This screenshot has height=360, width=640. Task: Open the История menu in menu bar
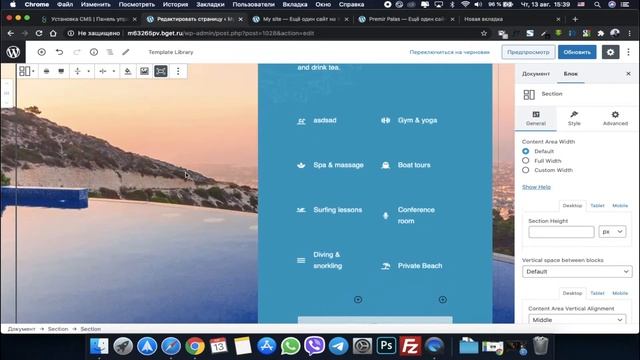[176, 4]
